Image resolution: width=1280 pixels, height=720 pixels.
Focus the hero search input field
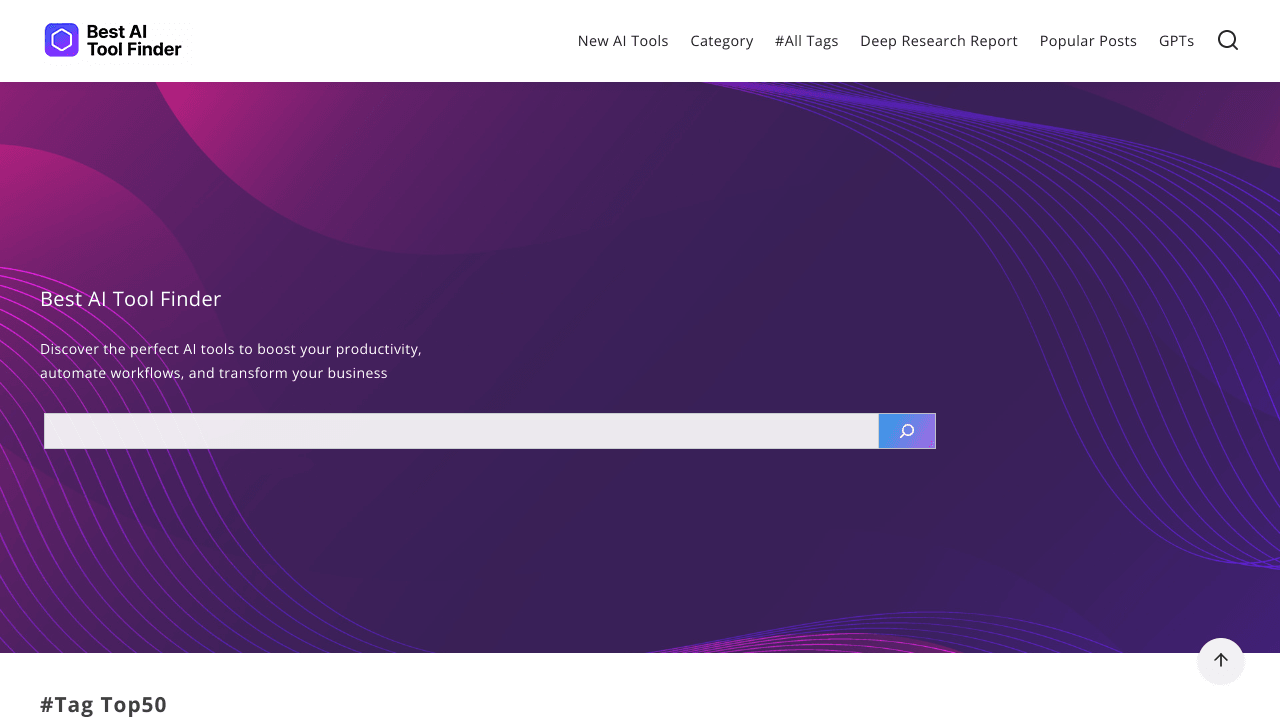(461, 431)
